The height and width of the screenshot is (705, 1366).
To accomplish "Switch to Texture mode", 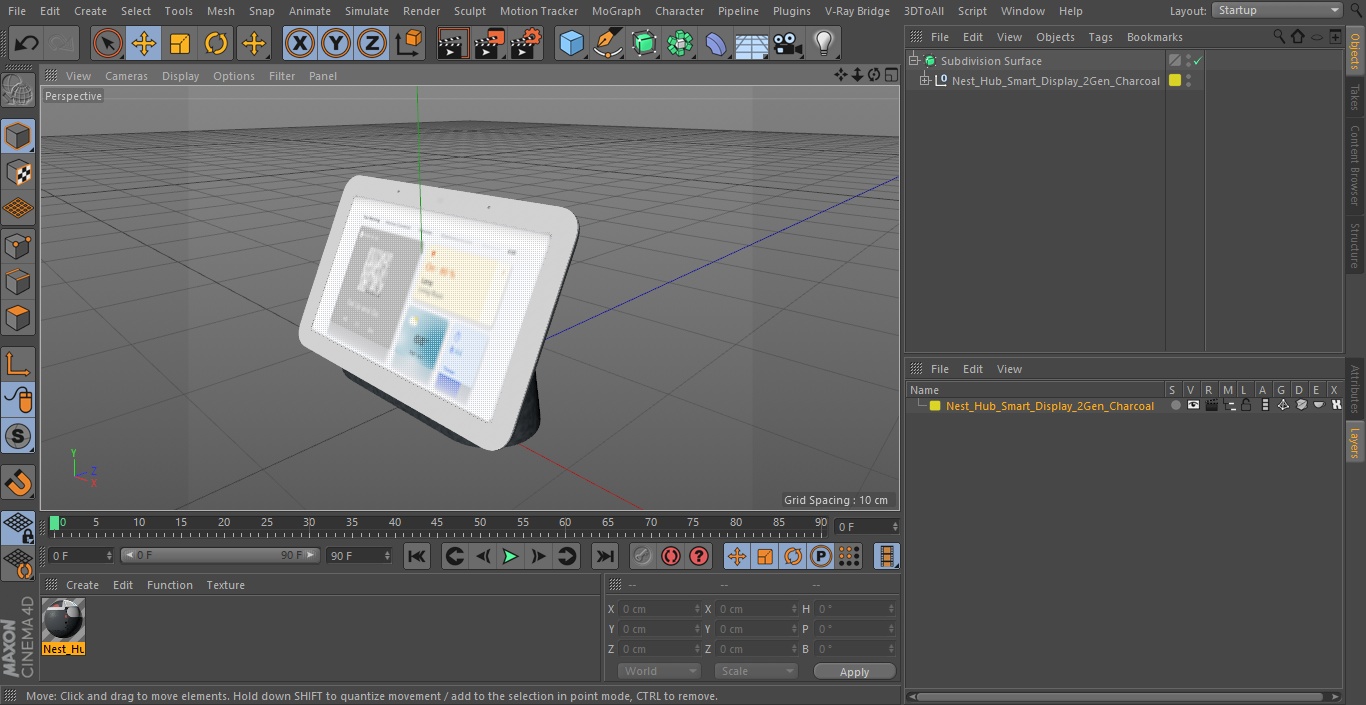I will tap(18, 173).
